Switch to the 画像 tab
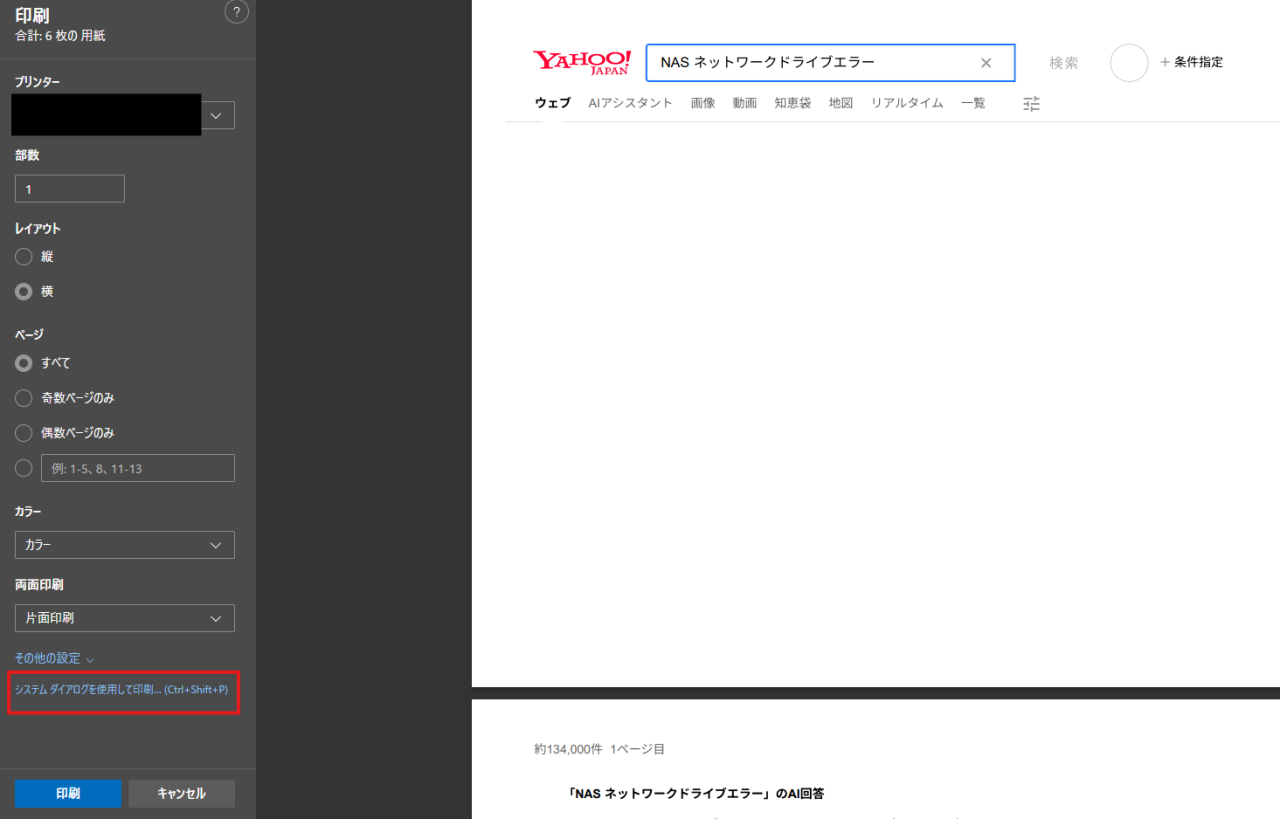 [702, 103]
